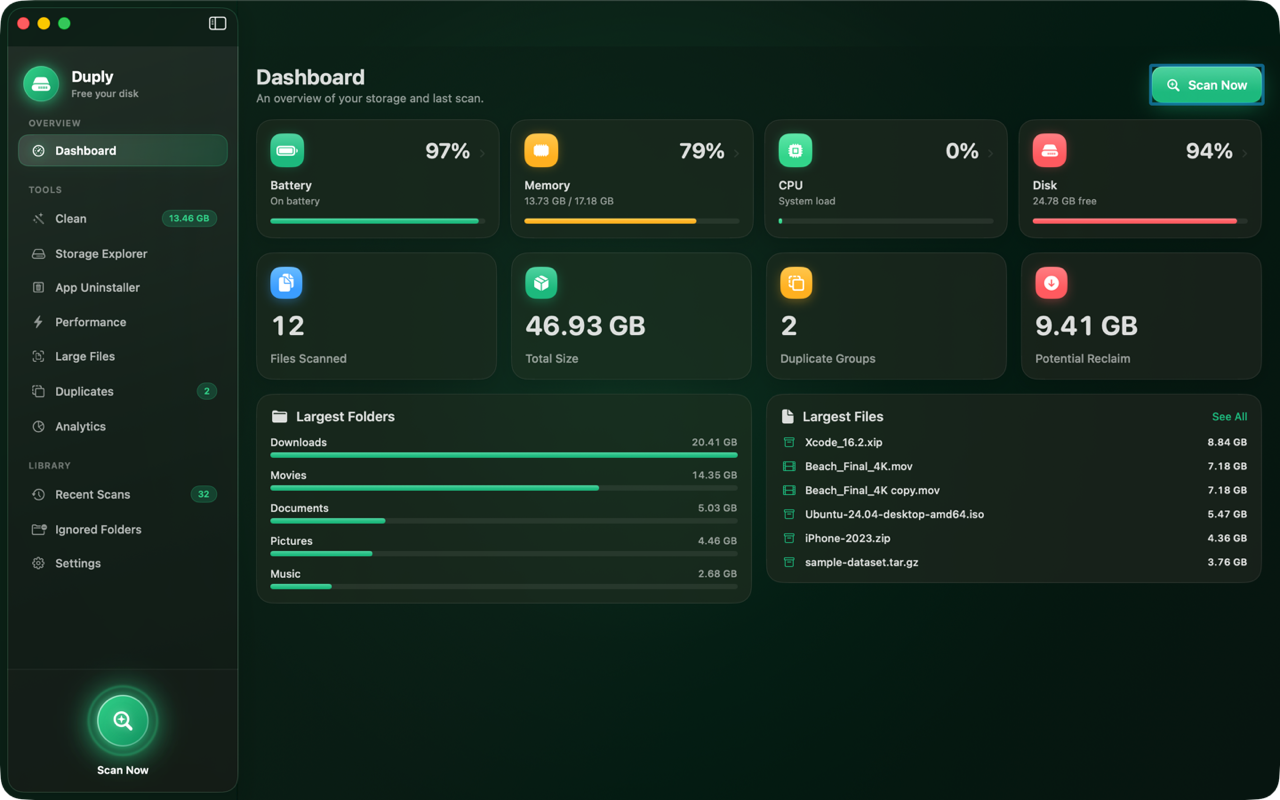Screen dimensions: 1280x800
Task: Expand the Memory card chevron
Action: pyautogui.click(x=737, y=153)
